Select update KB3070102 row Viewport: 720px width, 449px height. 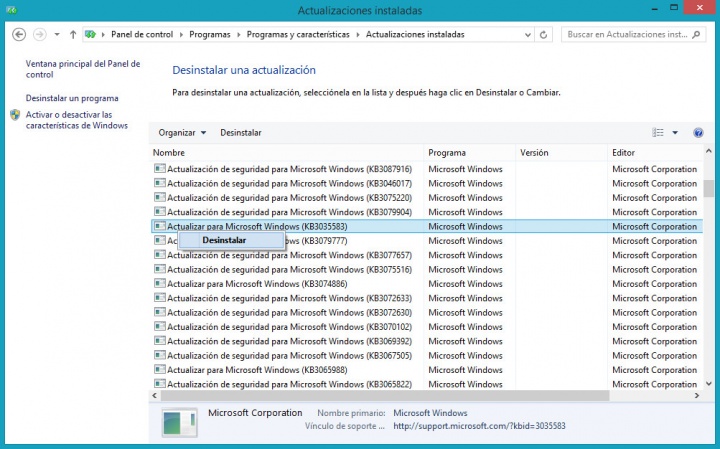pos(427,327)
